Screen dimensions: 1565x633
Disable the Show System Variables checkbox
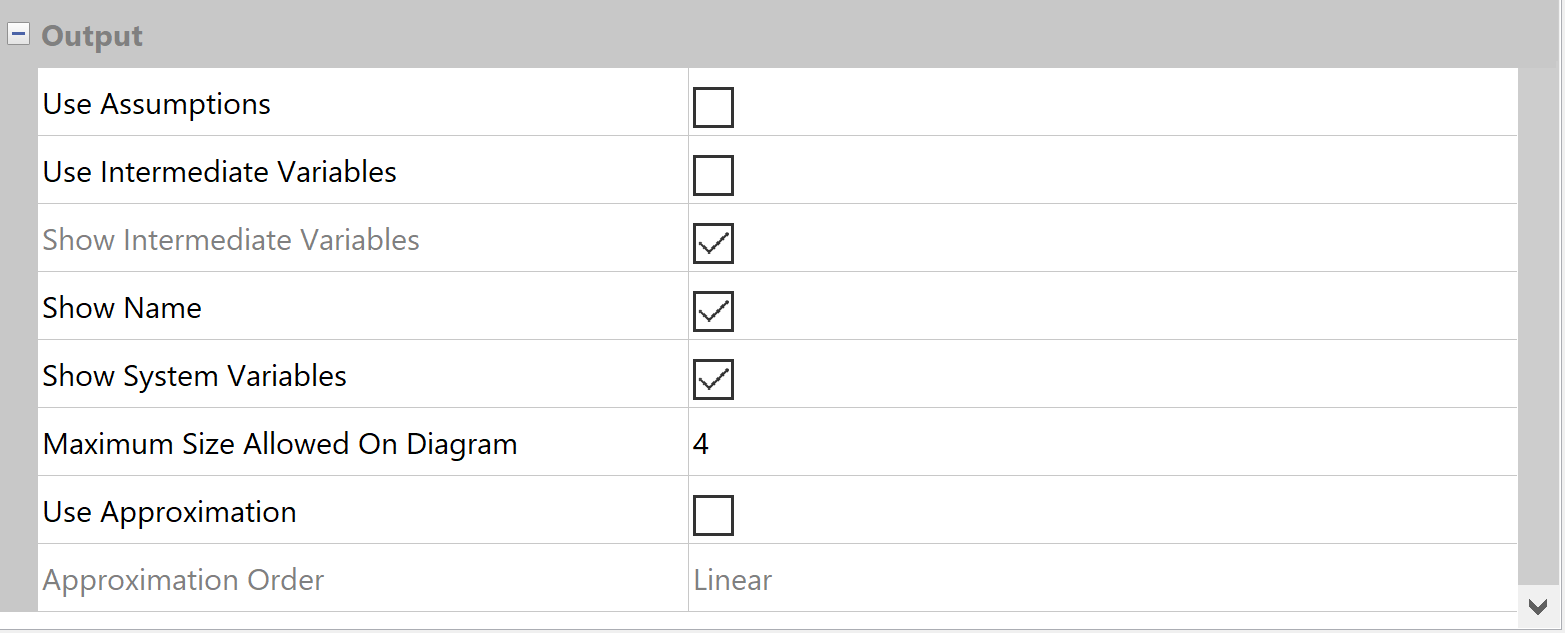[713, 379]
